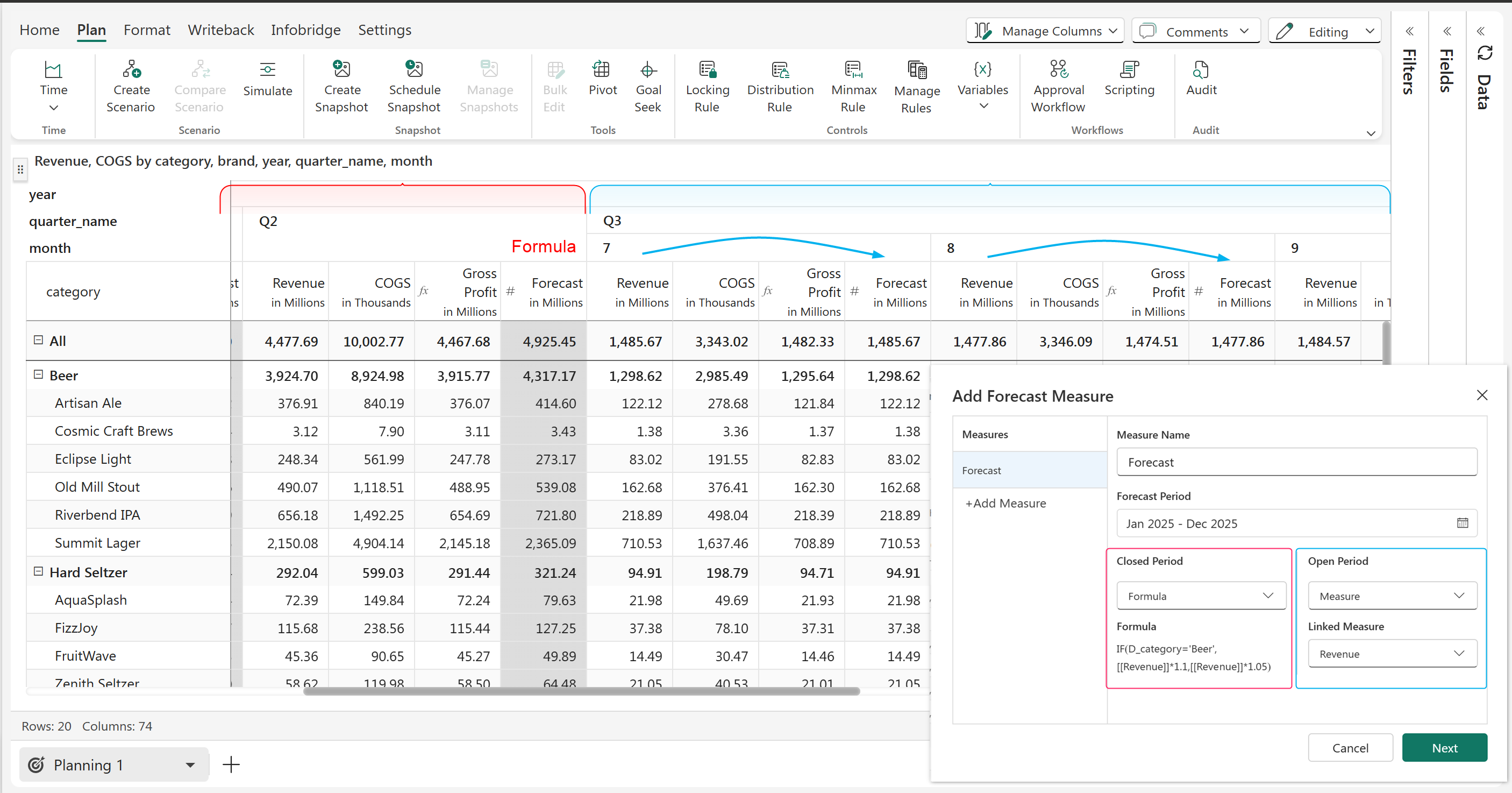This screenshot has width=1512, height=793.
Task: Collapse the All row group
Action: point(38,340)
